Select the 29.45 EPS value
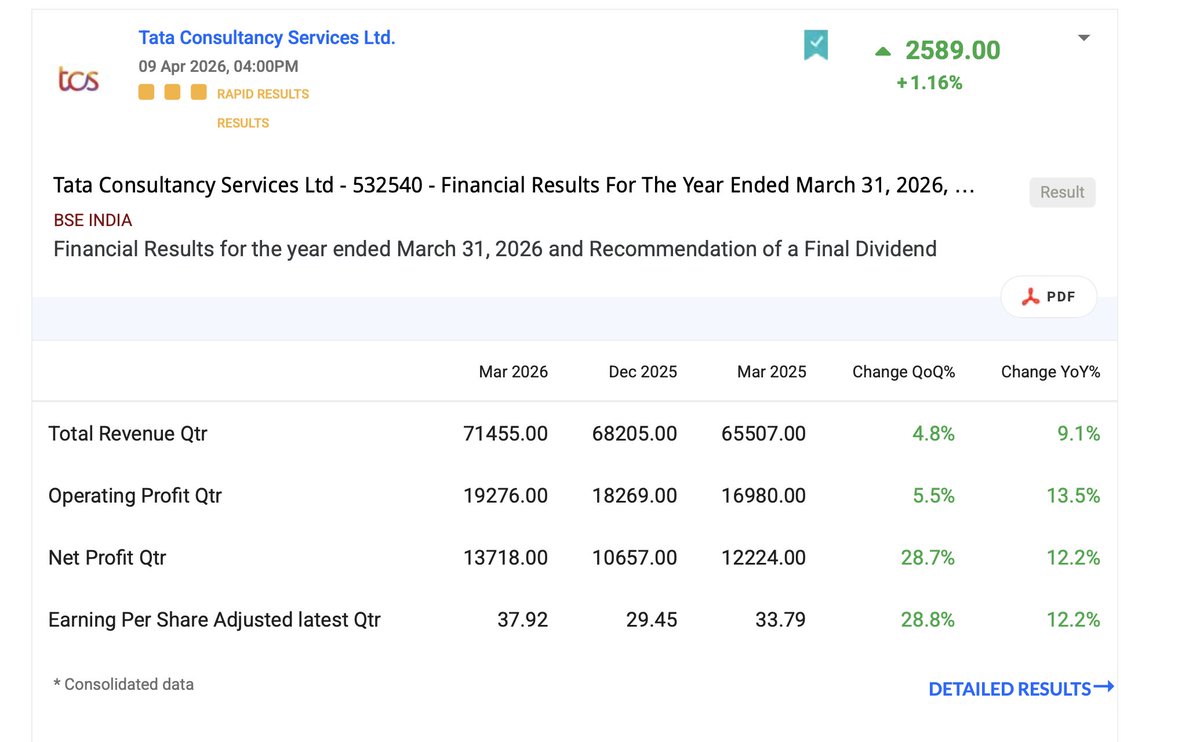 pos(652,620)
